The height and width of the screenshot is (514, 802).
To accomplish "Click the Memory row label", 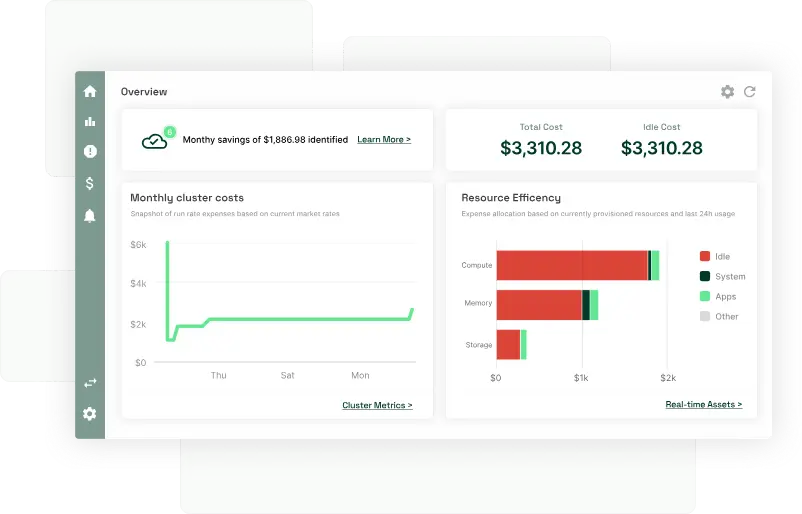I will click(478, 303).
